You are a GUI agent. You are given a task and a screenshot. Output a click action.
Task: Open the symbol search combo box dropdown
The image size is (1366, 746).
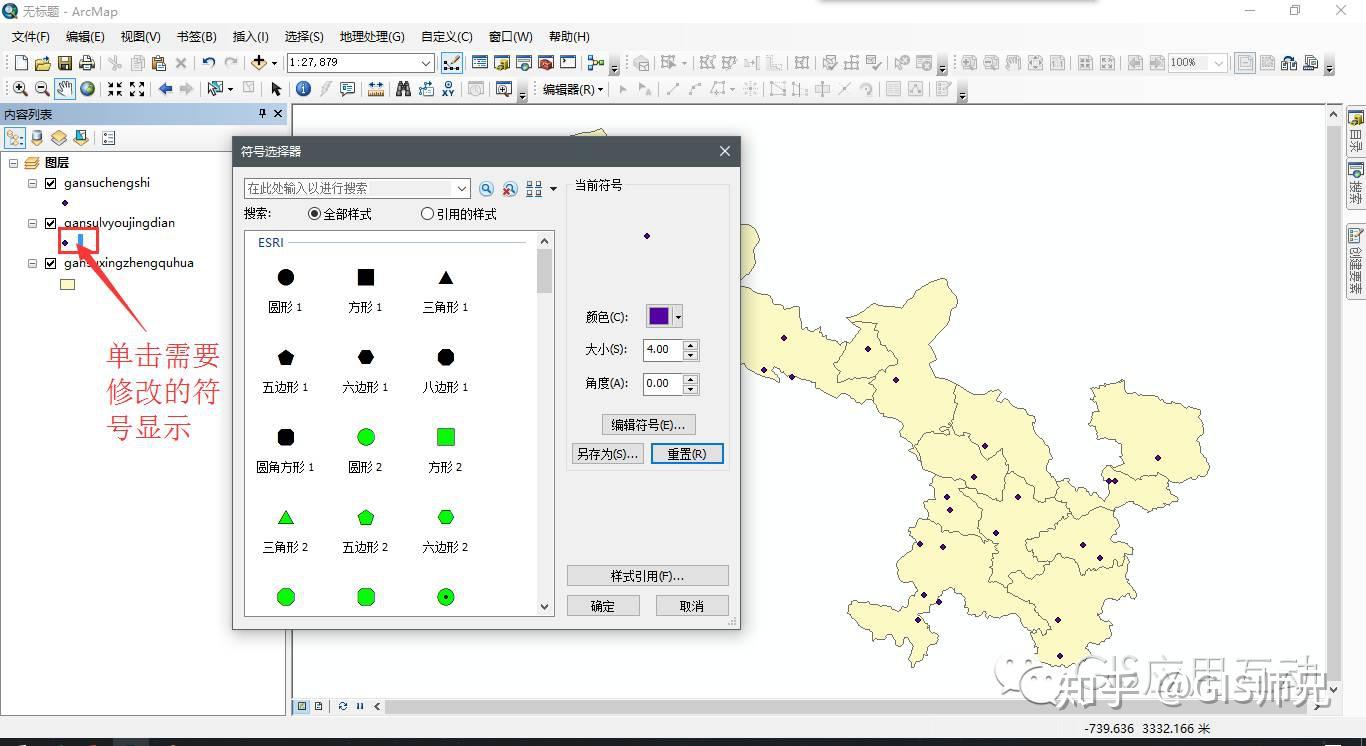[461, 188]
